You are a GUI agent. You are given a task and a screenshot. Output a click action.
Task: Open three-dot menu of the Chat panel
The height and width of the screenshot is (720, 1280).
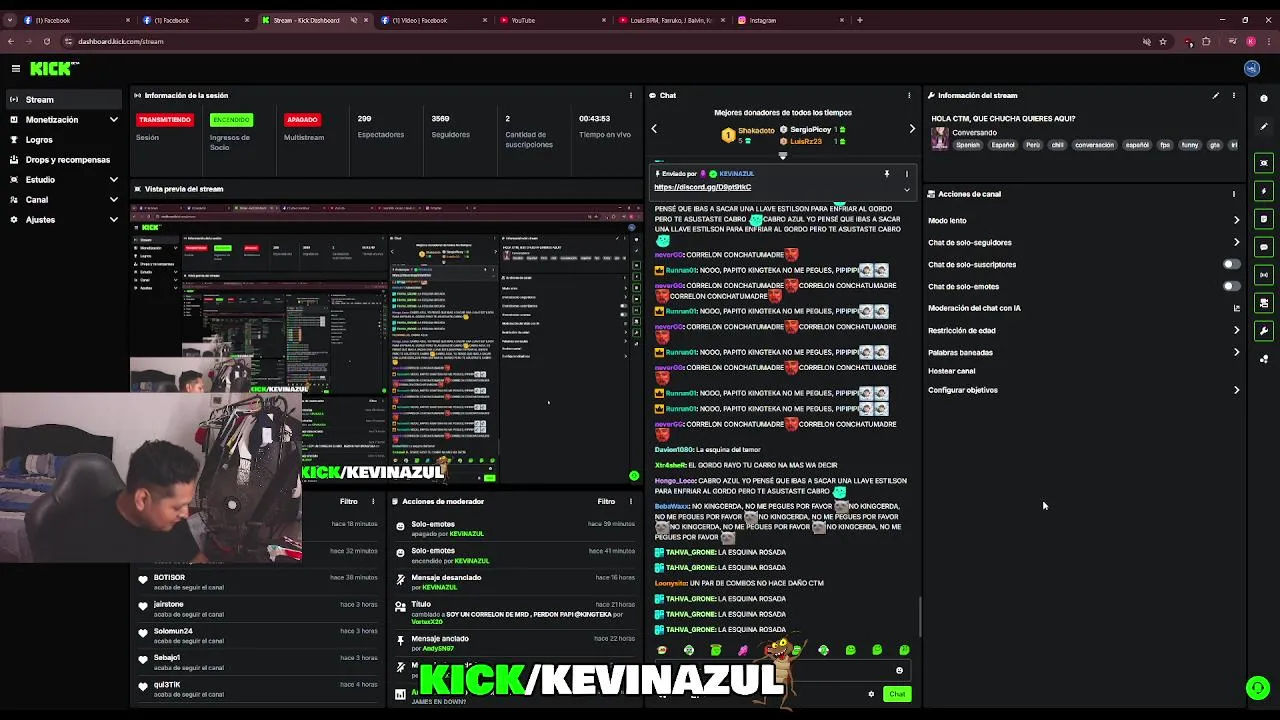coord(909,95)
